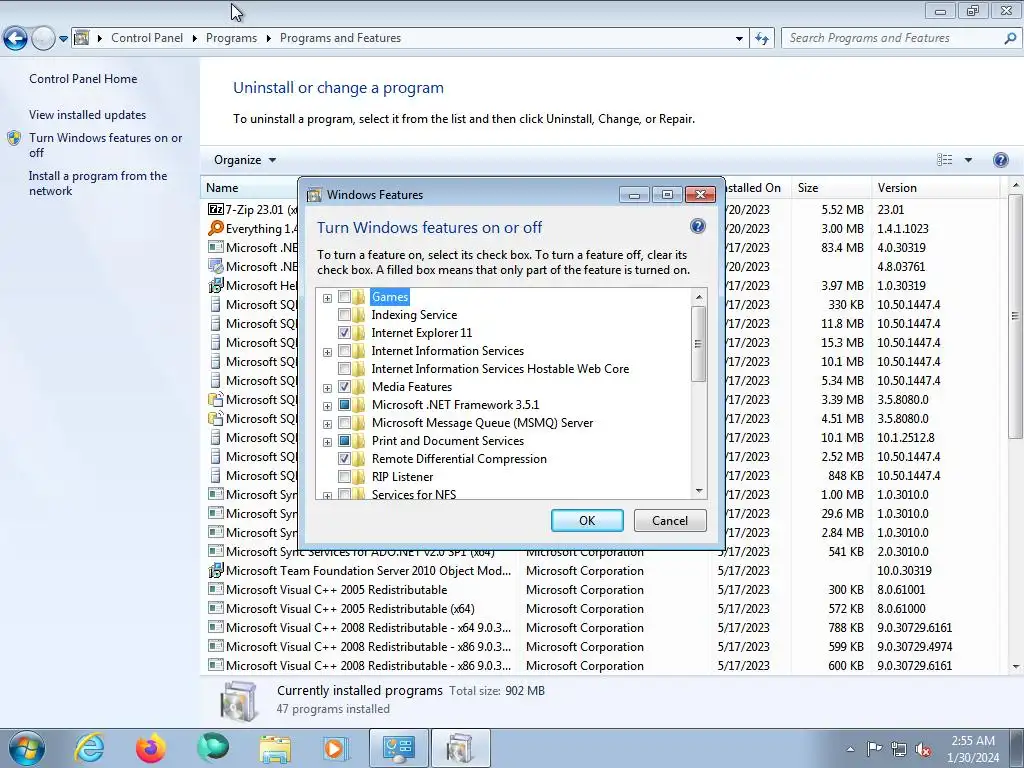This screenshot has width=1024, height=768.
Task: Click the network tray icon
Action: click(x=899, y=749)
